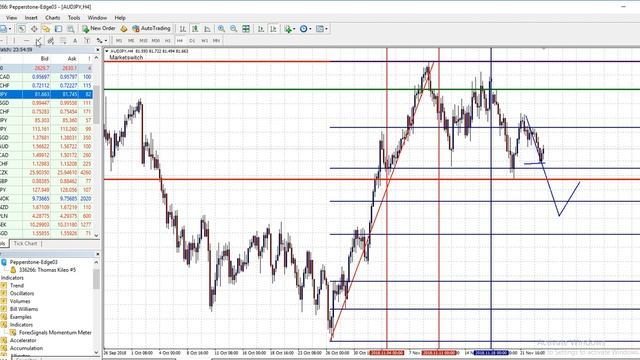Select the bar chart type icon

(183, 29)
